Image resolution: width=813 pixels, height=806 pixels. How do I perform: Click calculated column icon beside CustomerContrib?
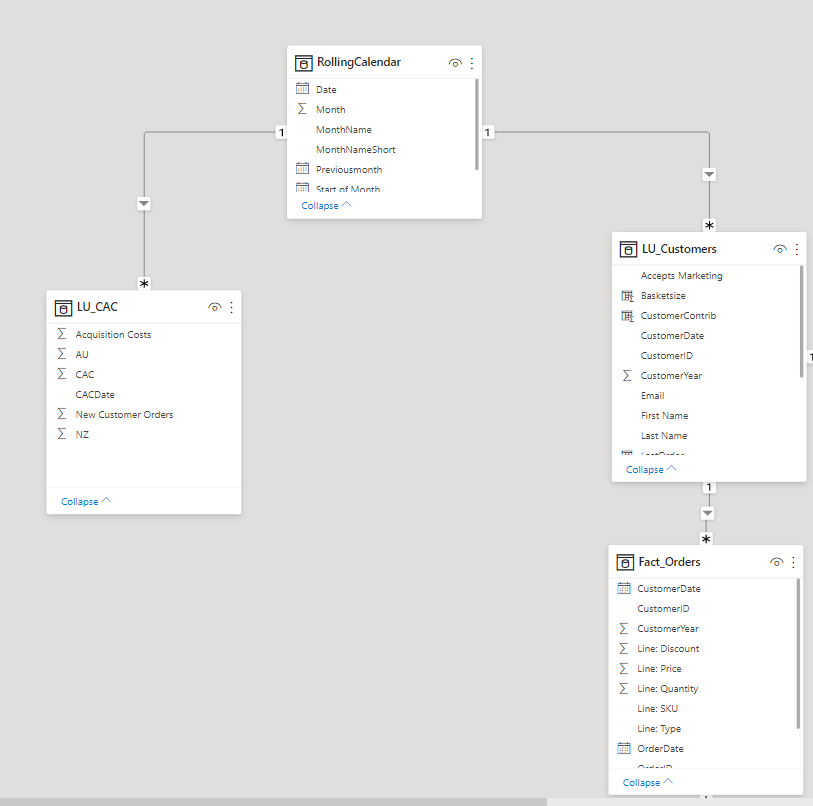627,316
